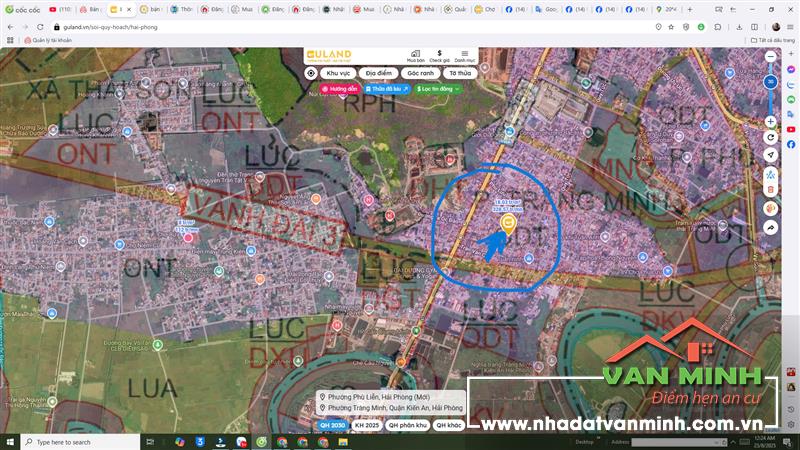Open the Tờ thửa search
This screenshot has height=450, width=800.
point(459,73)
